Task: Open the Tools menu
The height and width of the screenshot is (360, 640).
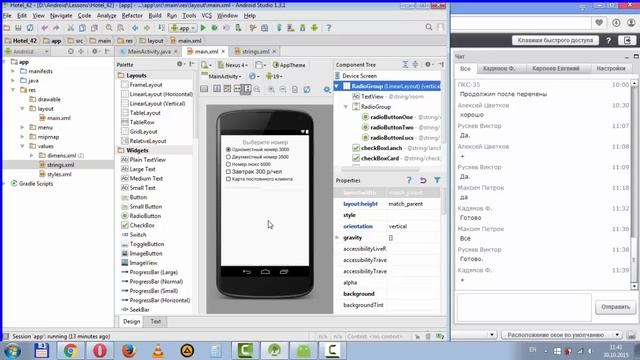Action: 189,16
